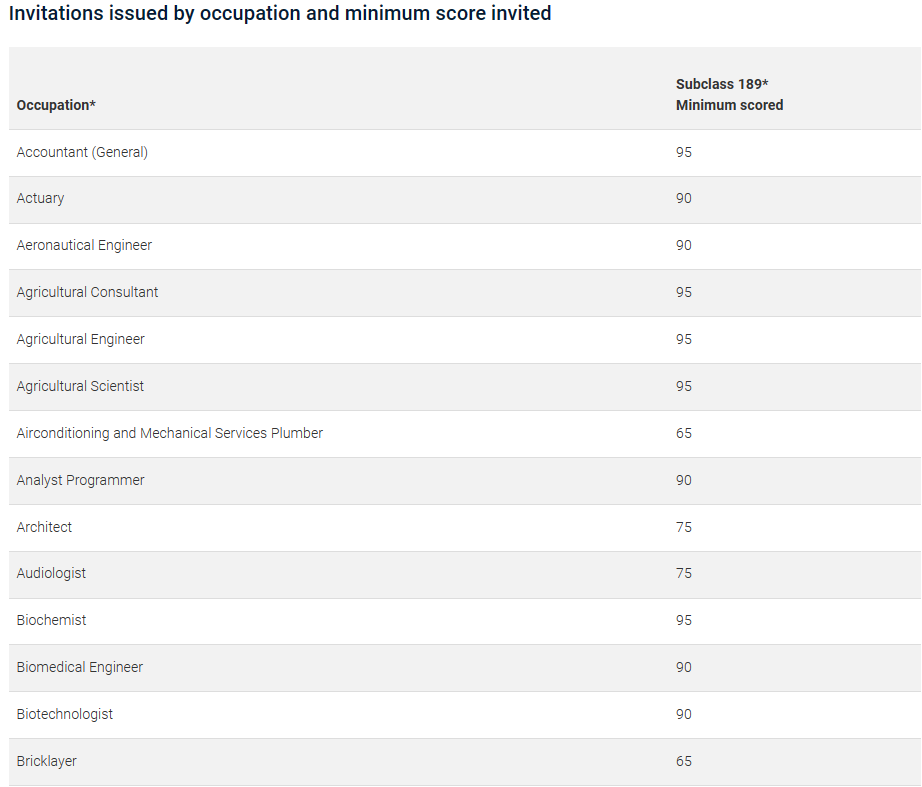Click the Biomedical Engineer occupation cell
The height and width of the screenshot is (787, 922).
point(80,667)
